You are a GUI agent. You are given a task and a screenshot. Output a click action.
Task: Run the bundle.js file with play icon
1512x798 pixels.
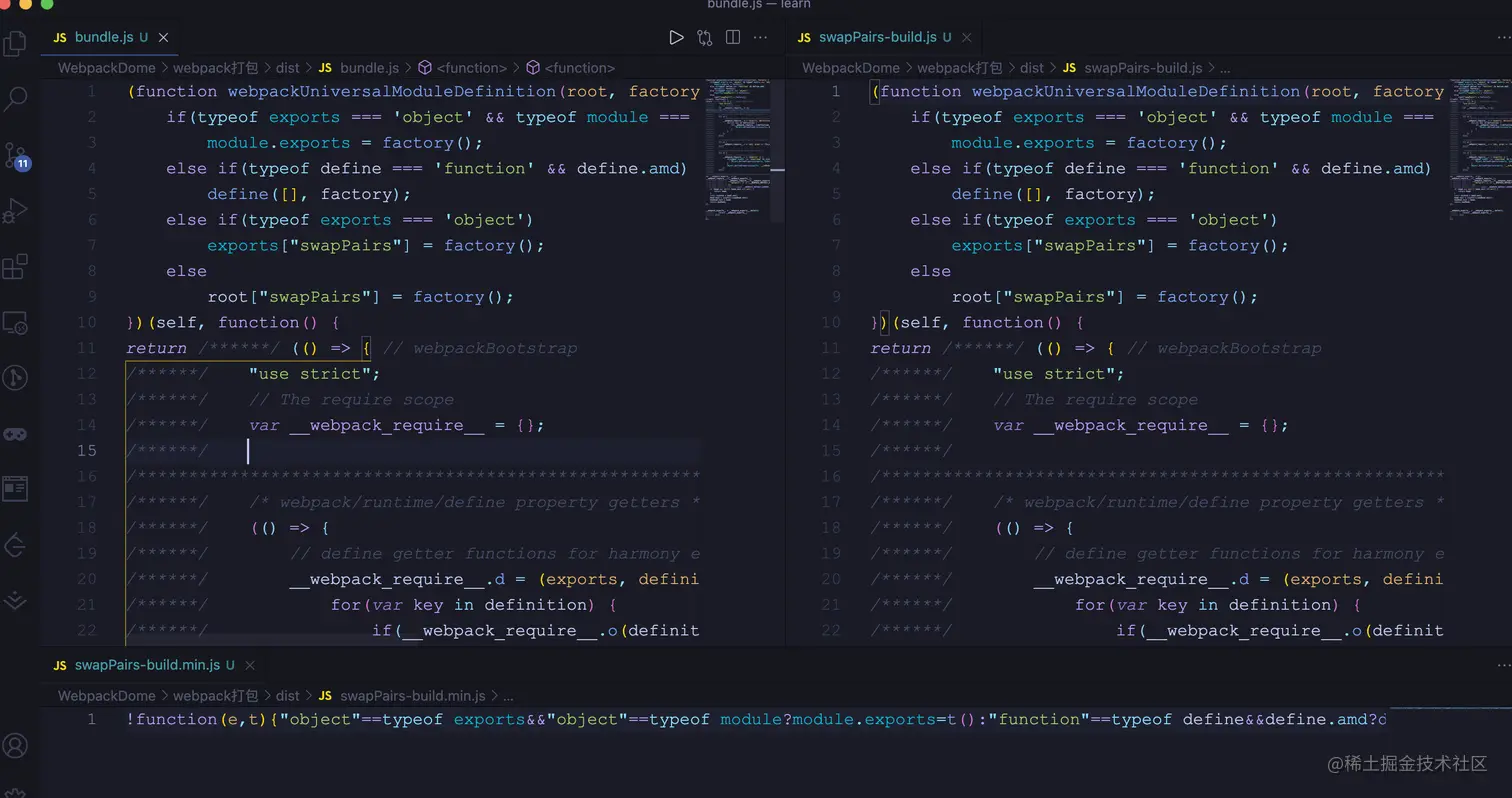click(x=676, y=37)
